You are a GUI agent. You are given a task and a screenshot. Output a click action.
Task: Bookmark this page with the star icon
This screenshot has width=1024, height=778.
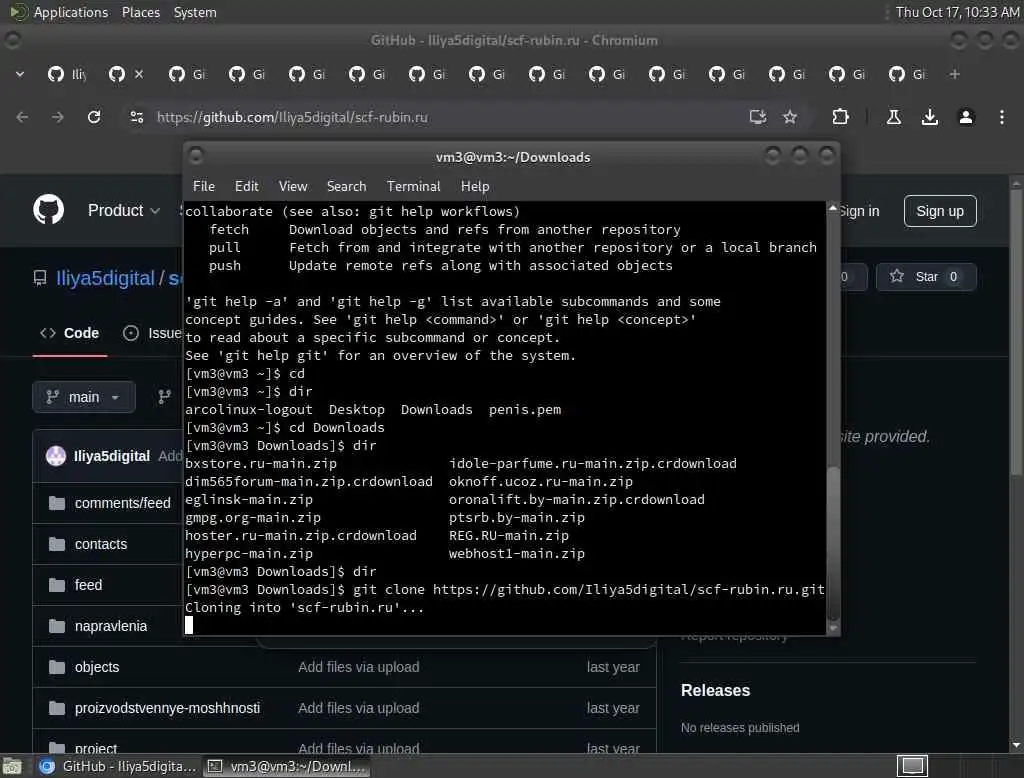[790, 117]
